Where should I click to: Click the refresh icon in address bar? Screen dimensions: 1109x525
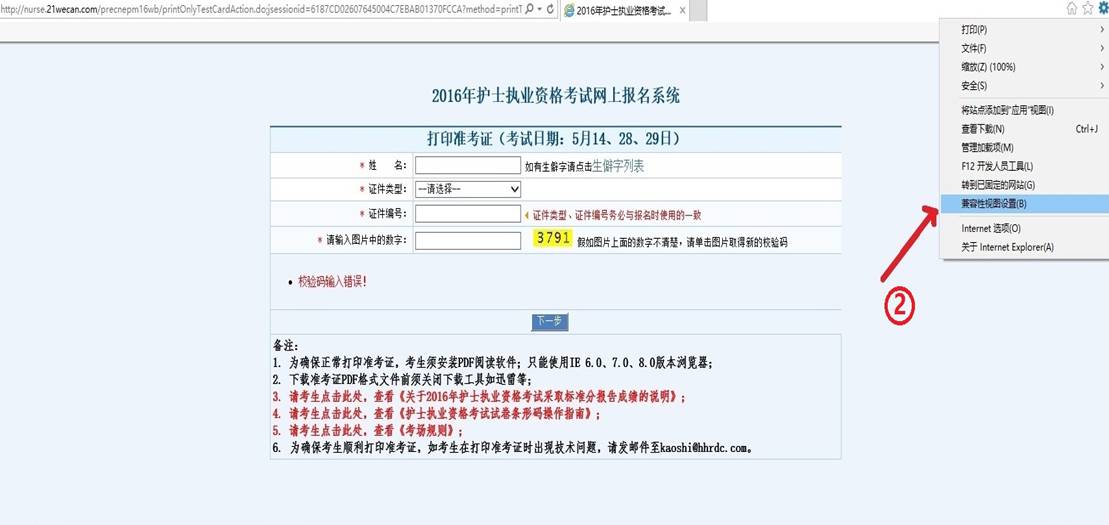click(x=552, y=9)
